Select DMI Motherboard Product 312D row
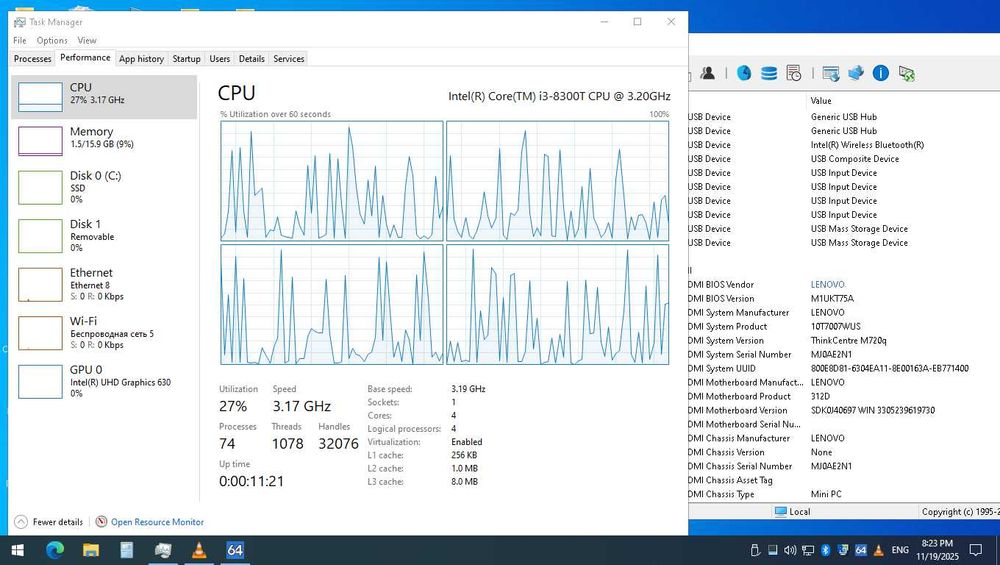1000x565 pixels. tap(844, 396)
